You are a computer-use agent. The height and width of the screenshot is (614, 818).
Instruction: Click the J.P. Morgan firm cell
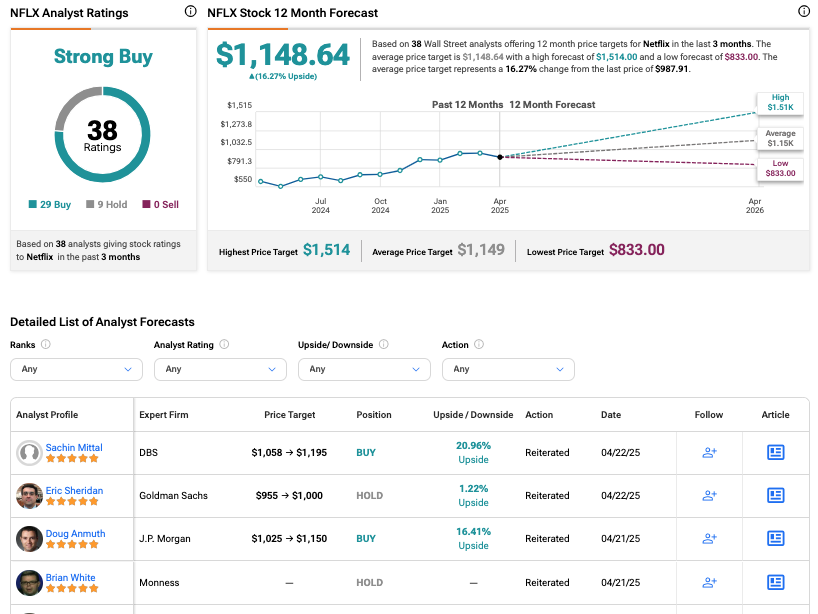tap(165, 539)
